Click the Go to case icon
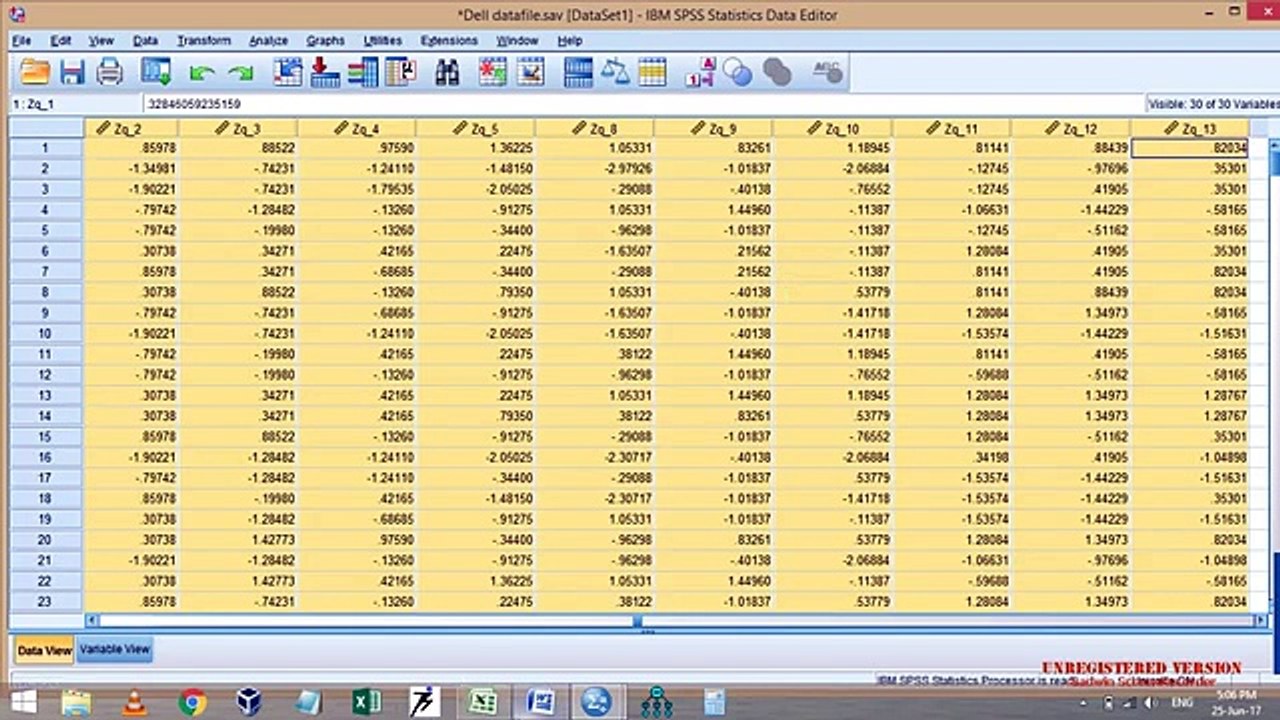 [x=288, y=72]
